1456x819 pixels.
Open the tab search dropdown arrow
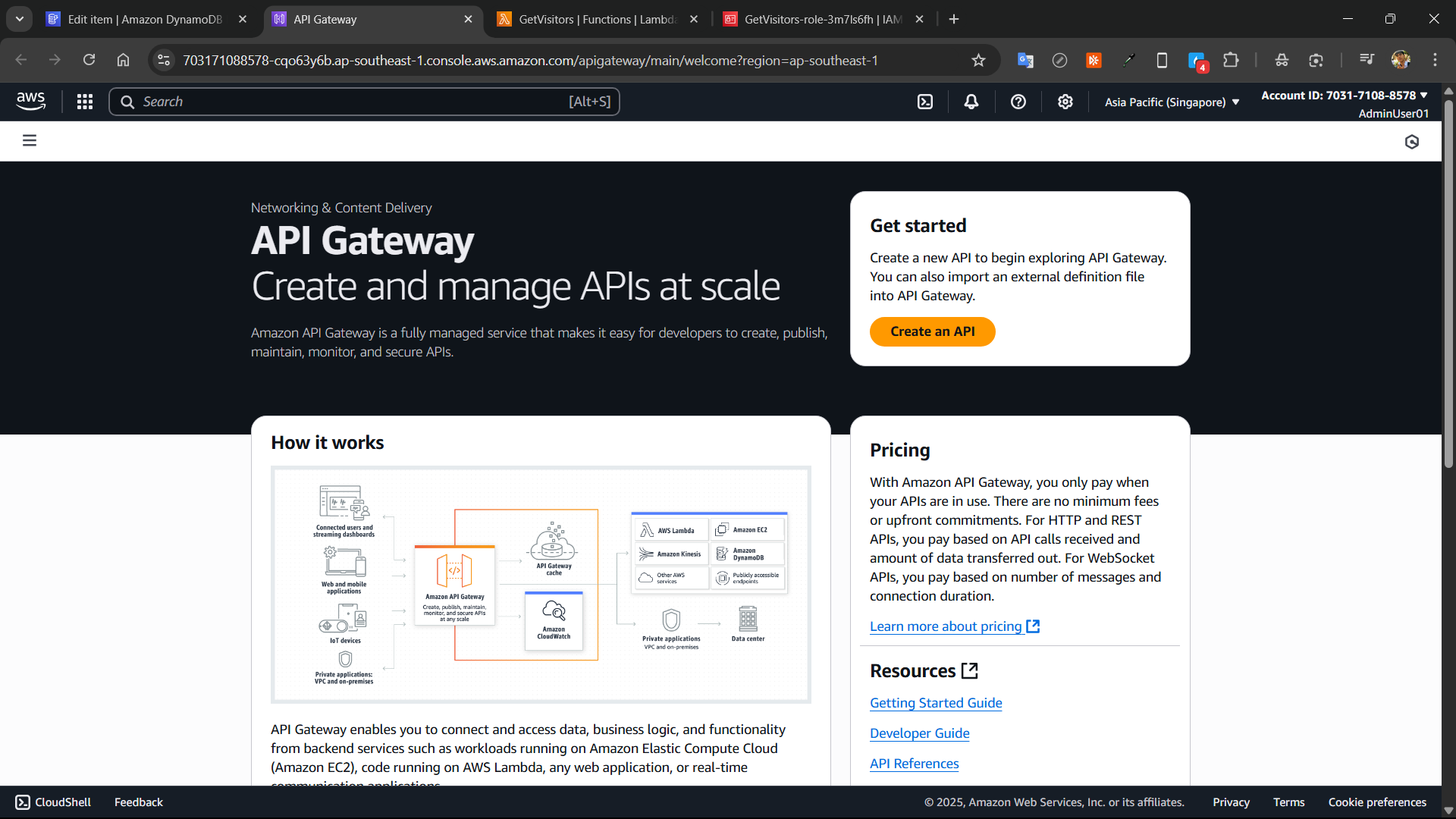coord(19,19)
